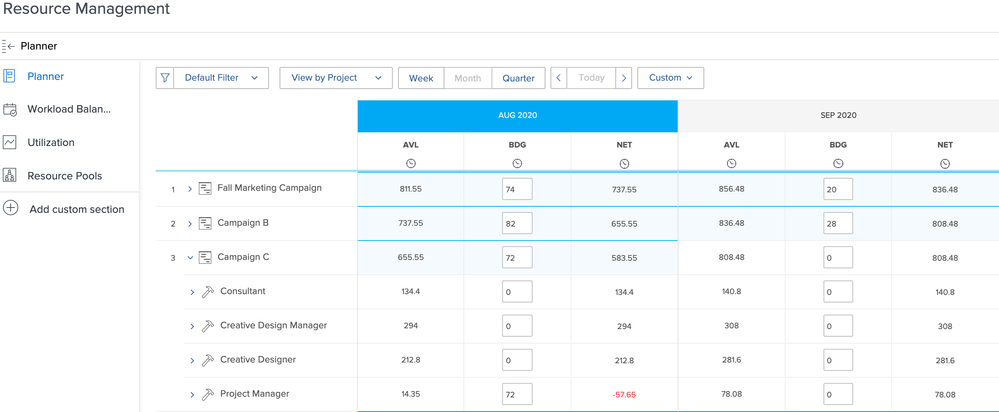Open the Workload Balancer sidebar icon
Image resolution: width=999 pixels, height=412 pixels.
pos(10,109)
